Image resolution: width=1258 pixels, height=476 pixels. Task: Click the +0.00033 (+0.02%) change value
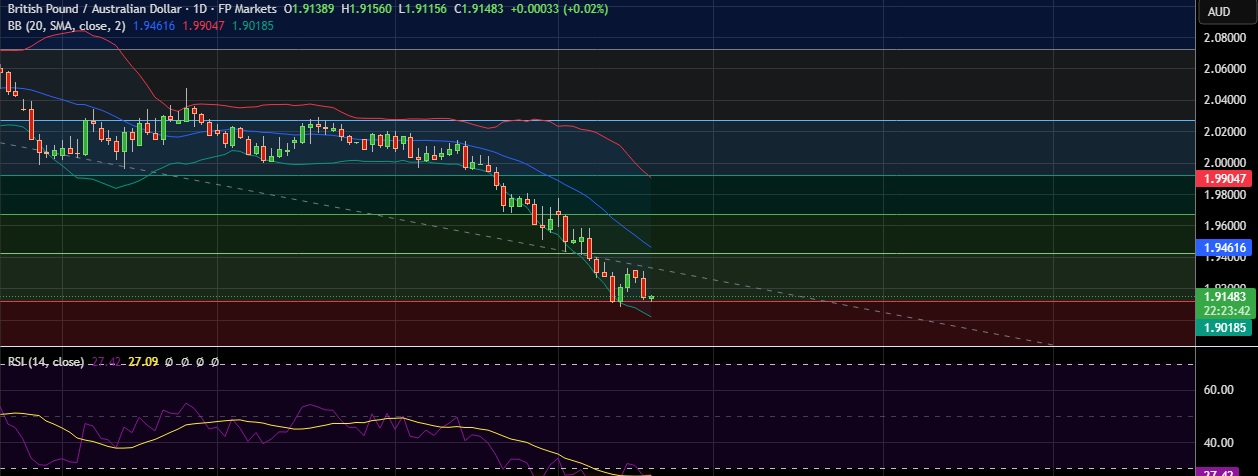pyautogui.click(x=559, y=8)
